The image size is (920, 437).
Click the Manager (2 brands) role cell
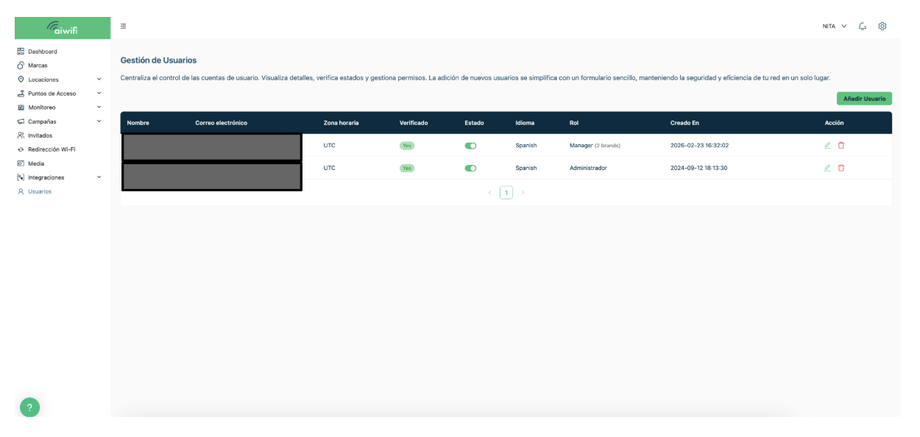[595, 145]
